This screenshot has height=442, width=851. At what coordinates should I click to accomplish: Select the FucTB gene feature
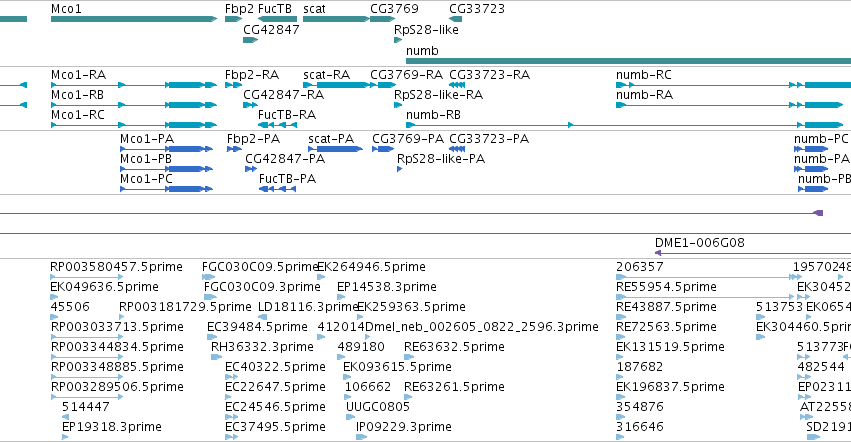click(277, 19)
